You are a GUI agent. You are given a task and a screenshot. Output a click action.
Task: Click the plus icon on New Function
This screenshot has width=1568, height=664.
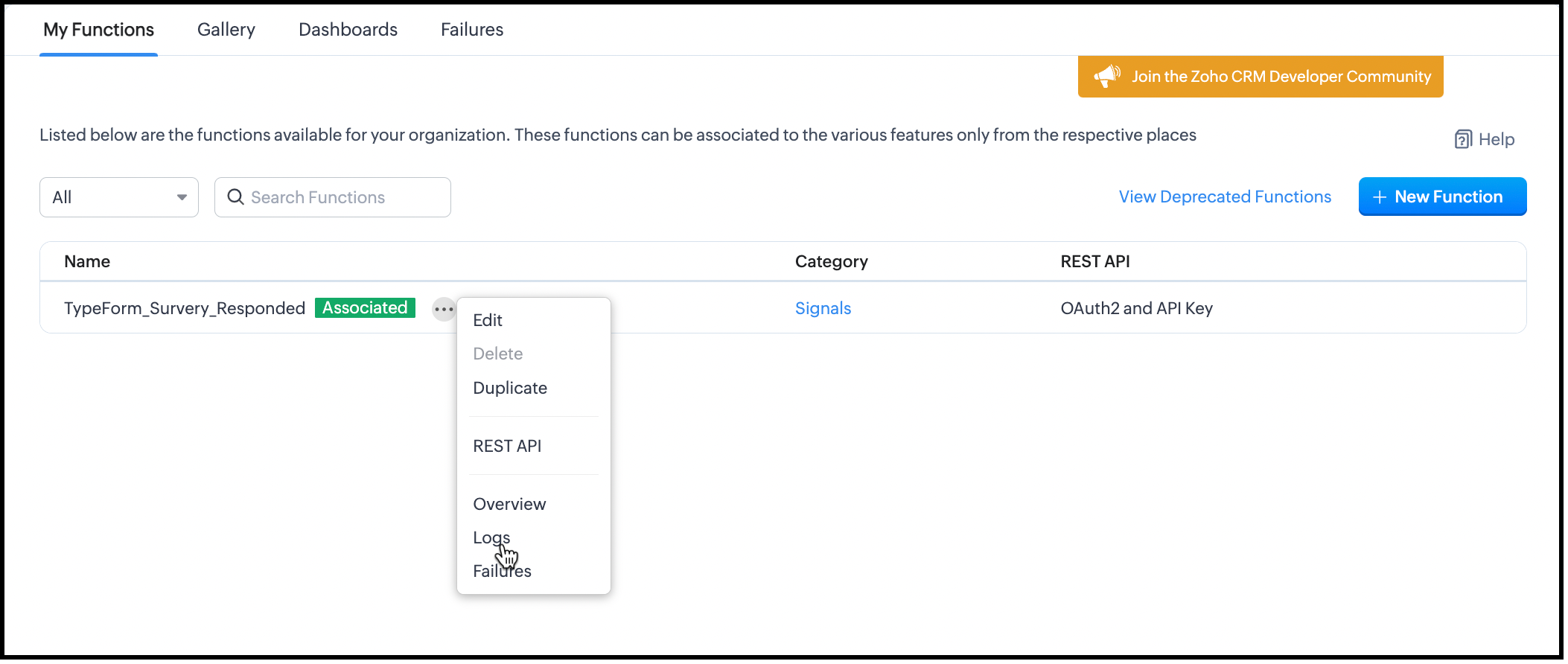[1379, 197]
